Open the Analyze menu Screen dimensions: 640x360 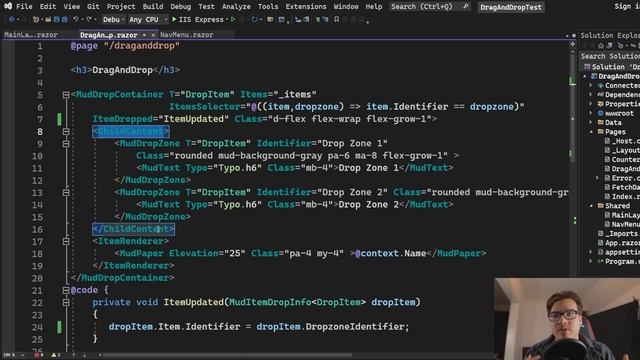click(x=236, y=7)
